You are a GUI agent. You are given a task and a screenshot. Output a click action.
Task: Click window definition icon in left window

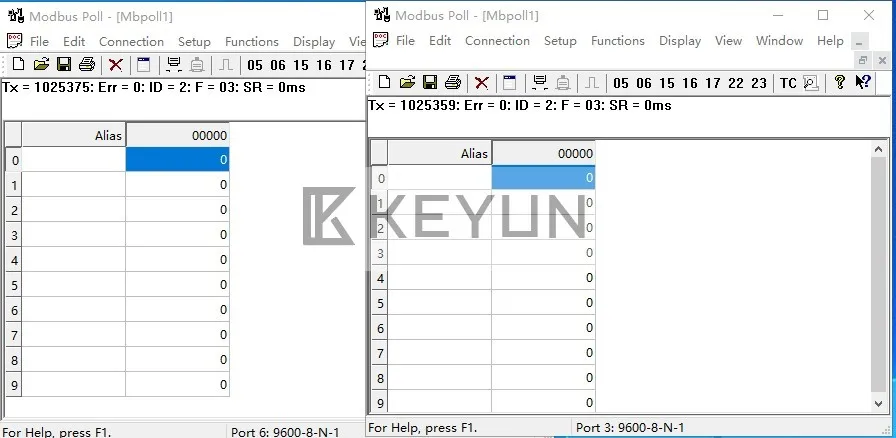[143, 65]
